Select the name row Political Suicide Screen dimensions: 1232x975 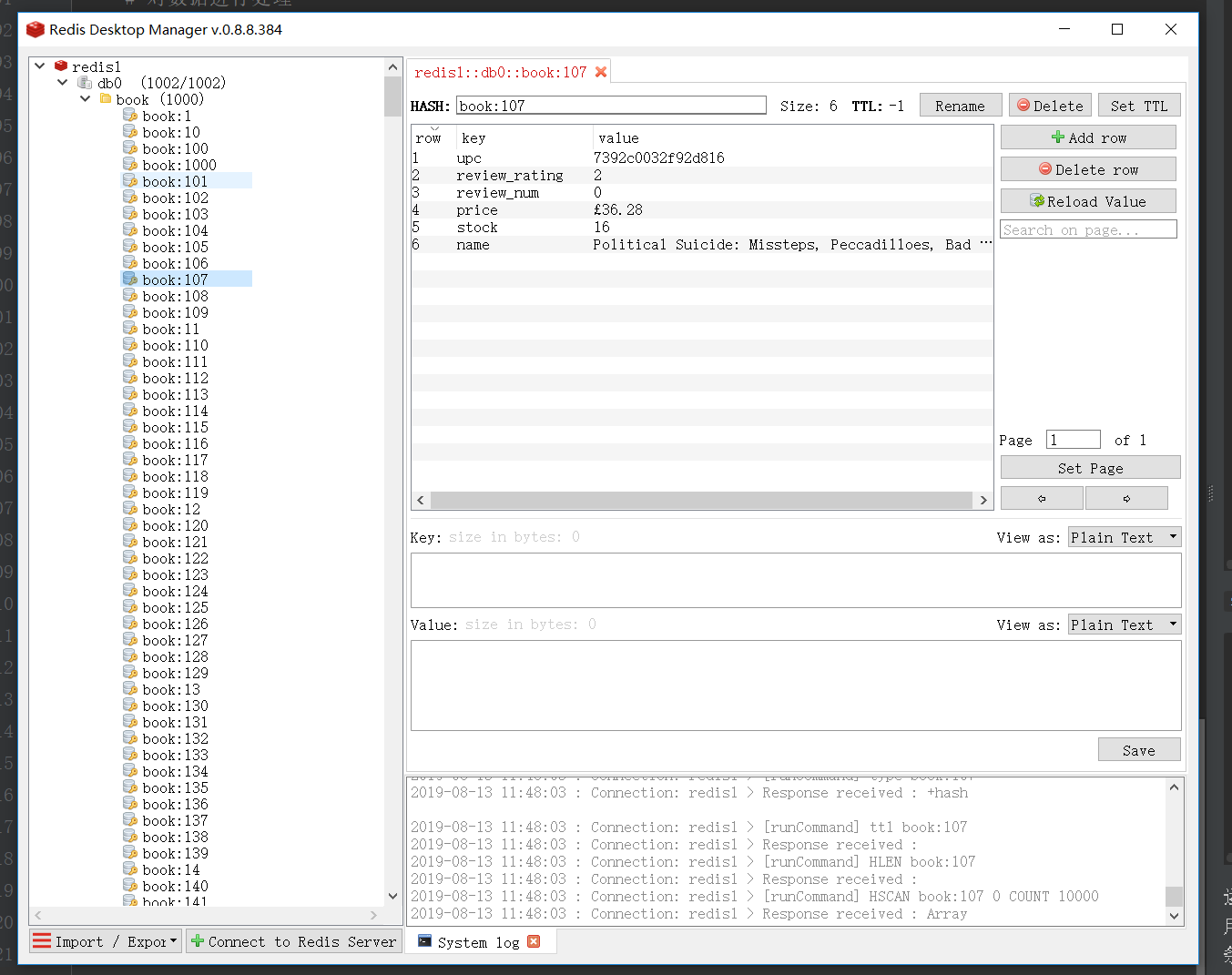pos(702,245)
